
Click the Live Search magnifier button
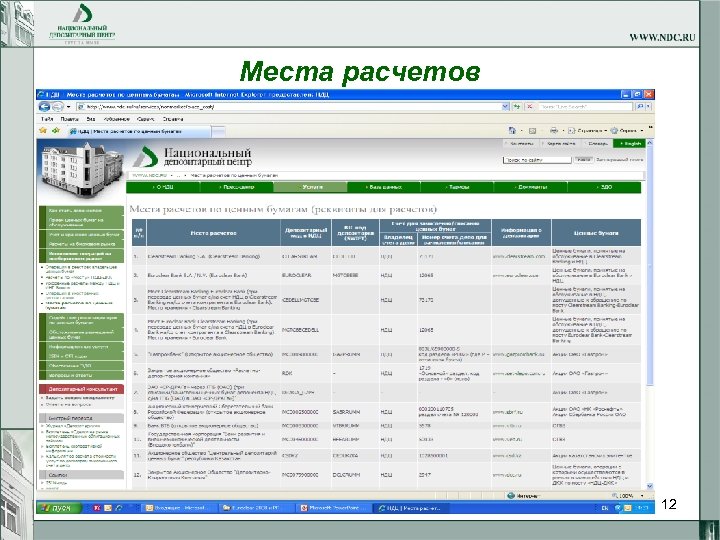click(x=640, y=107)
